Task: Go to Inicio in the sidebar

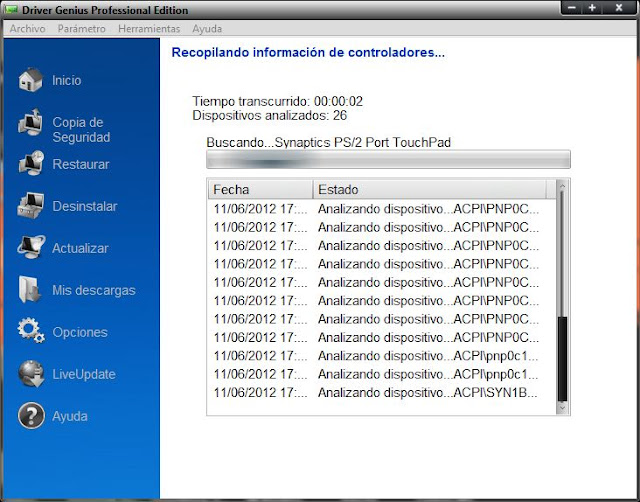Action: coord(67,80)
